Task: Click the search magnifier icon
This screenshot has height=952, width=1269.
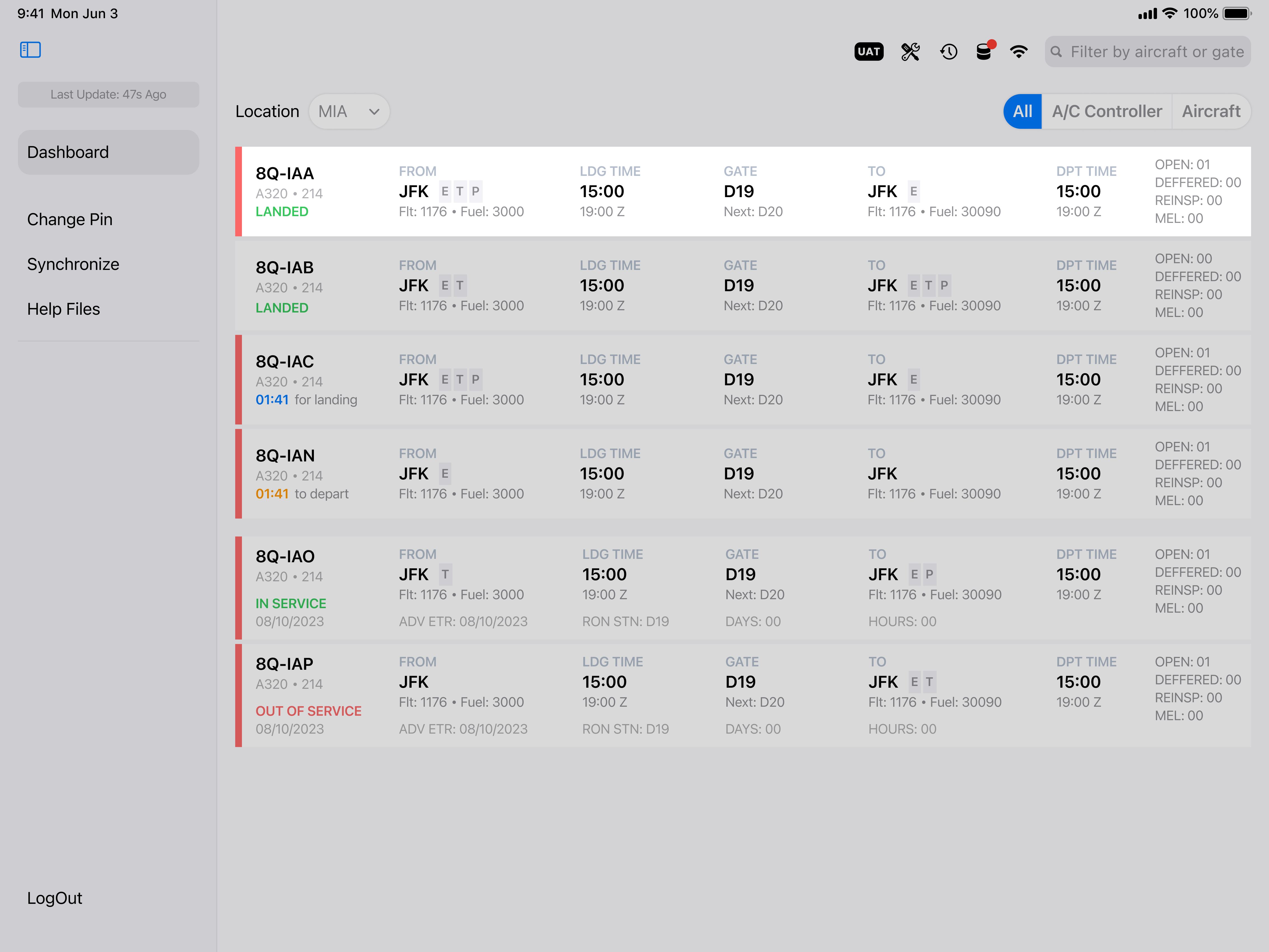Action: point(1056,52)
